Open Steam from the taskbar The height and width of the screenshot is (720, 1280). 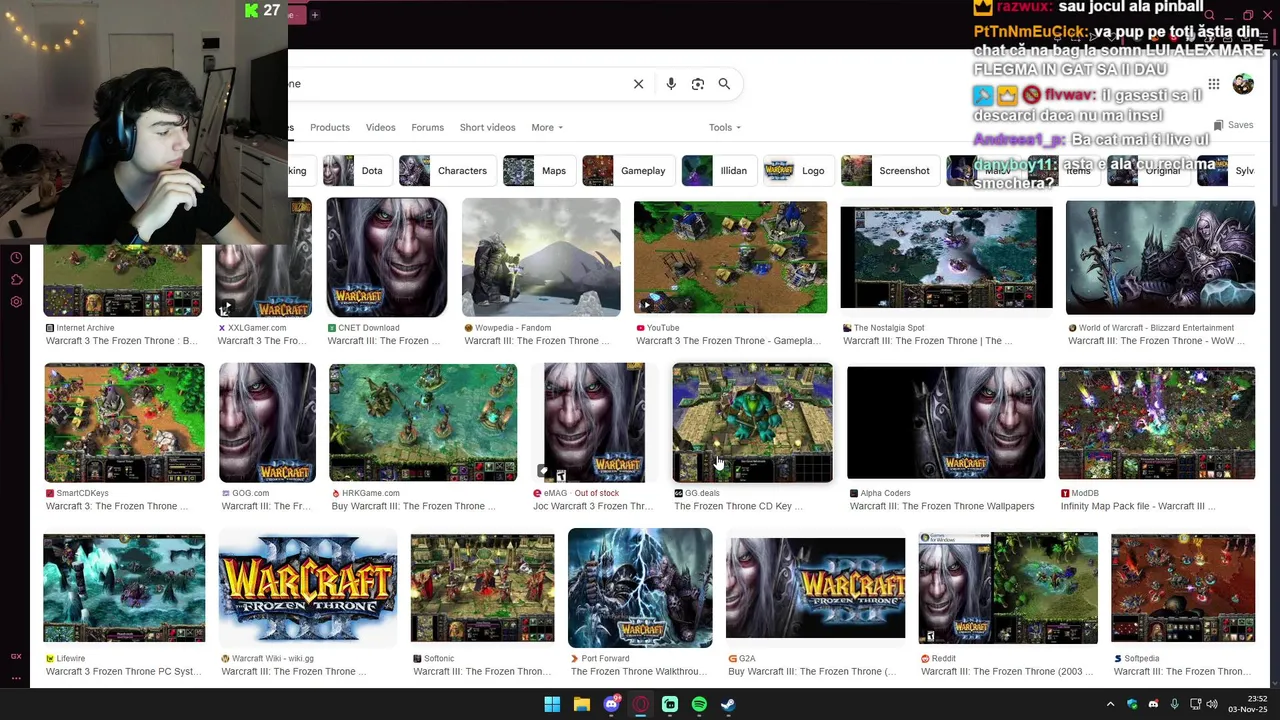point(728,704)
